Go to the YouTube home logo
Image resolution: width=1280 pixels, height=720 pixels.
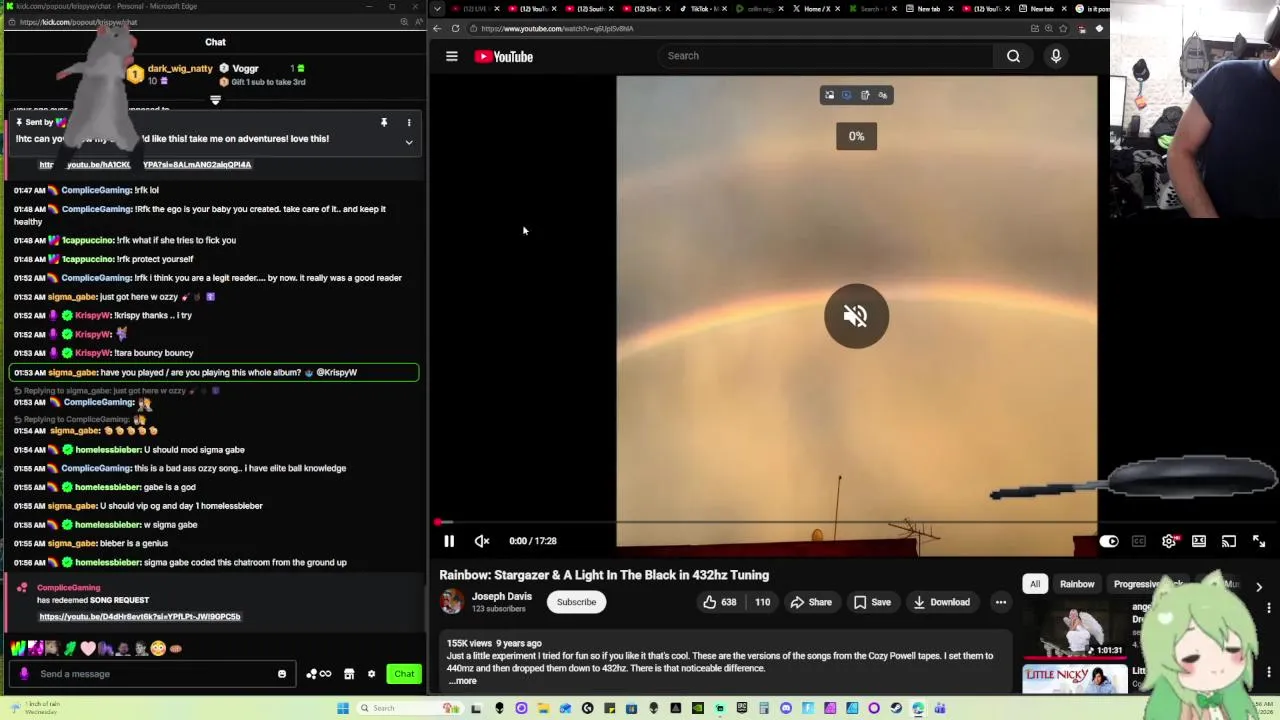pos(504,57)
